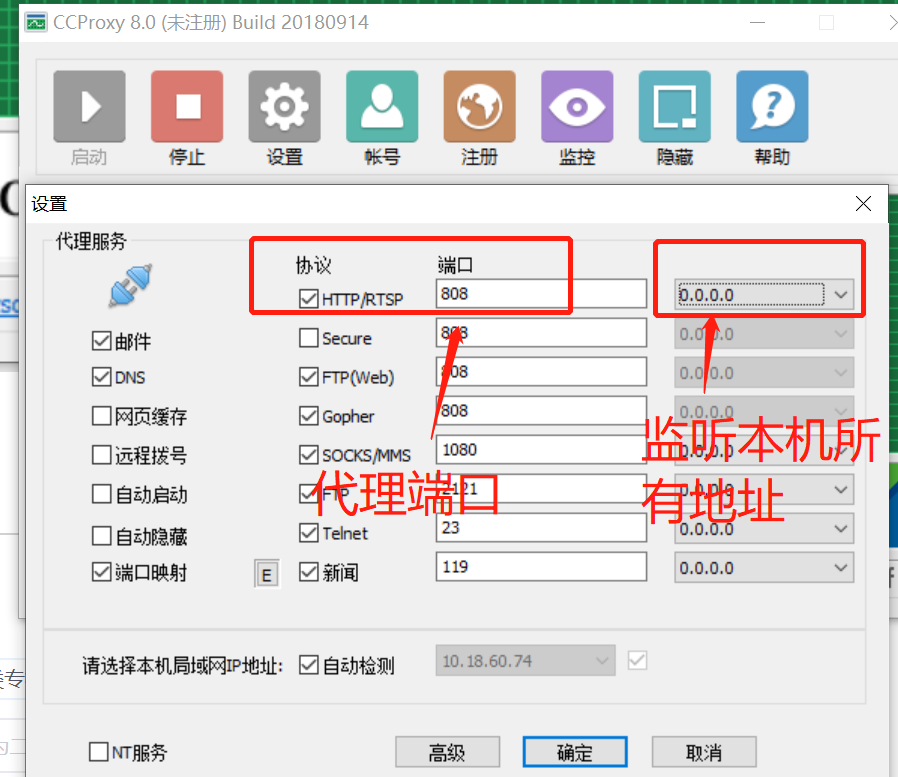Open the FTP row address dropdown

tap(764, 490)
